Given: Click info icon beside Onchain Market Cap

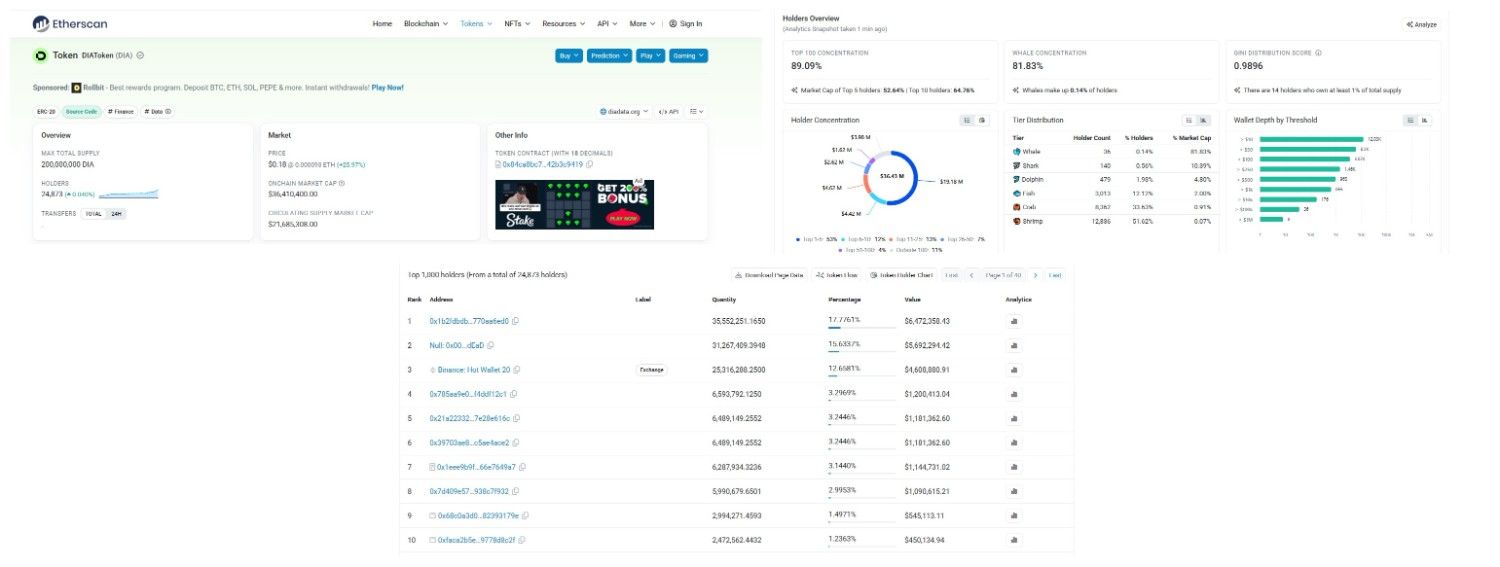Looking at the screenshot, I should pos(344,183).
